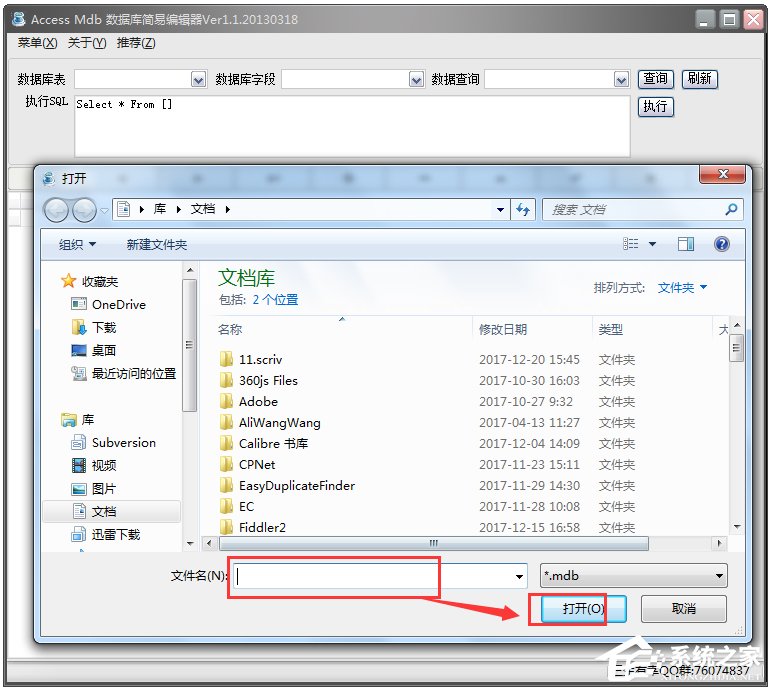Click the 执行 button

pos(656,107)
